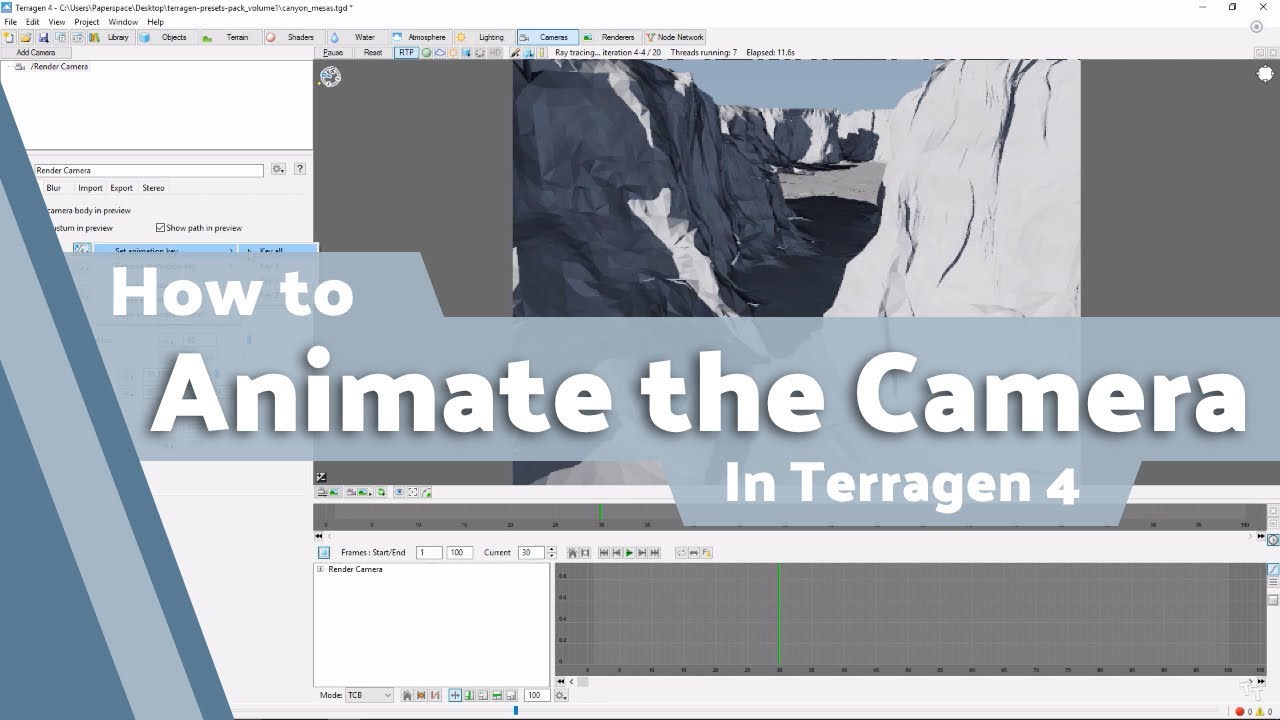Viewport: 1280px width, 720px height.
Task: Open project folder icon
Action: [26, 37]
